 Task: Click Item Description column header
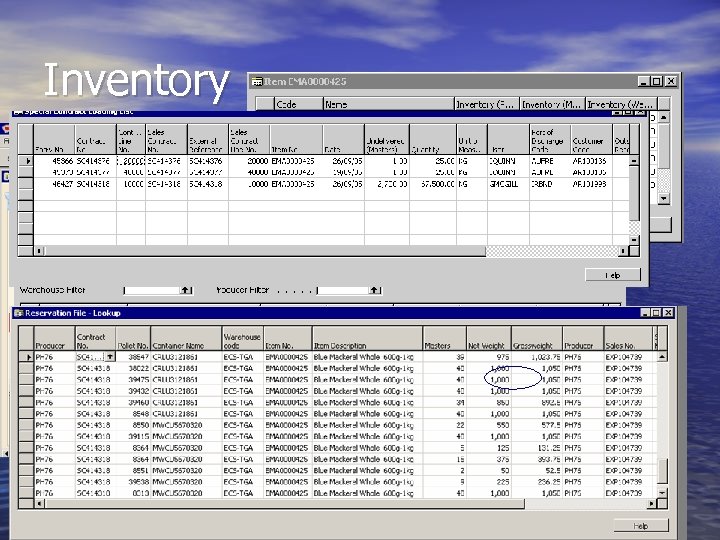point(367,339)
